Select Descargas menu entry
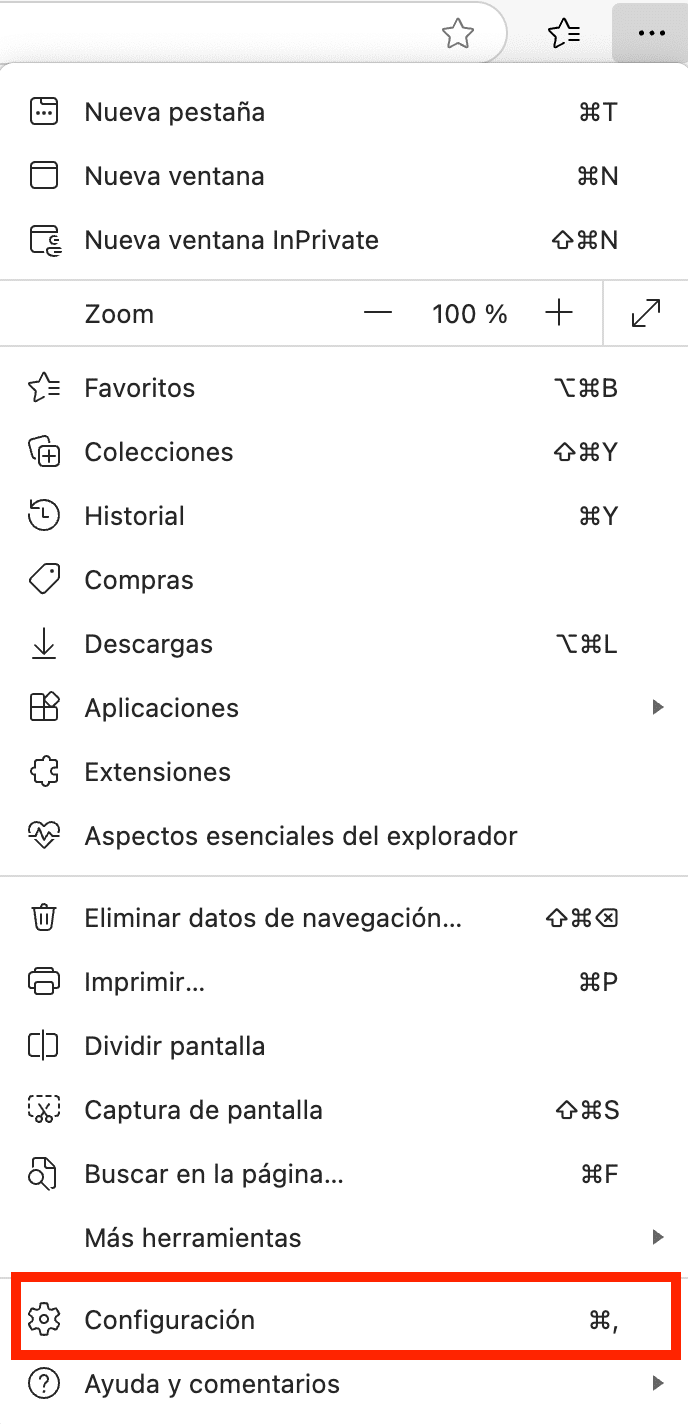 tap(149, 644)
